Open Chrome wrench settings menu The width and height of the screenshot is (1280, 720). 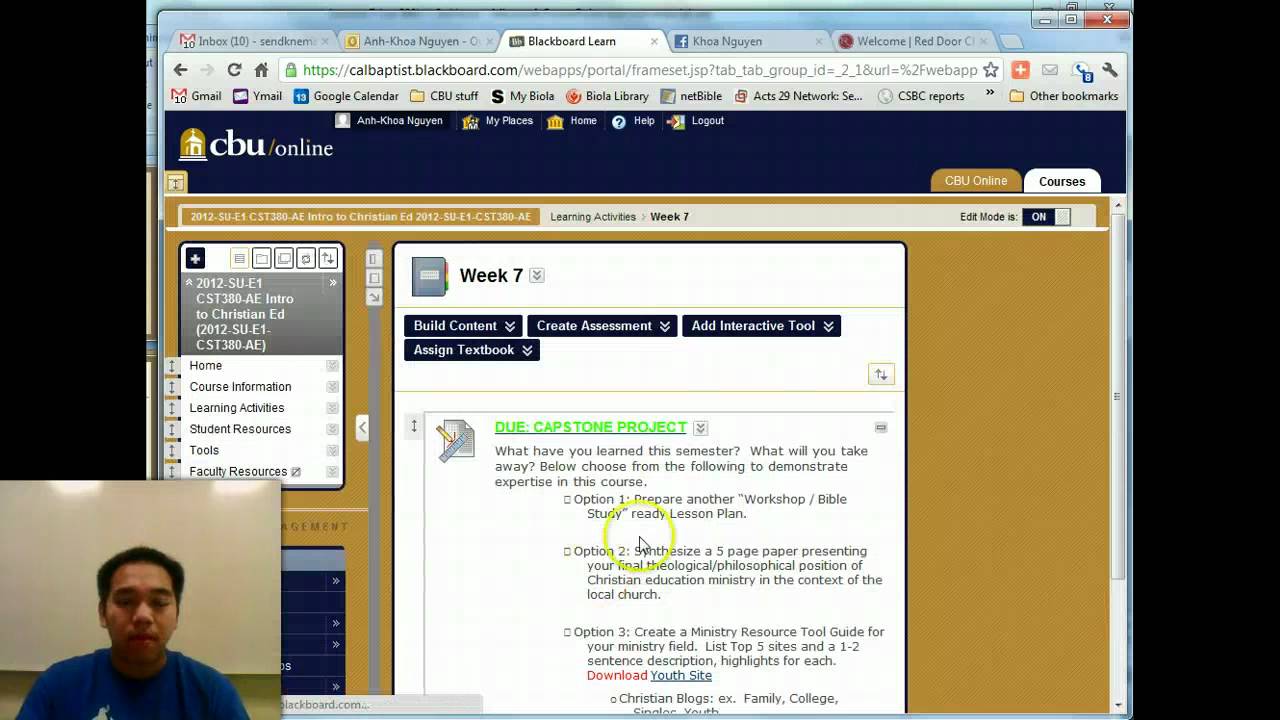(1110, 69)
